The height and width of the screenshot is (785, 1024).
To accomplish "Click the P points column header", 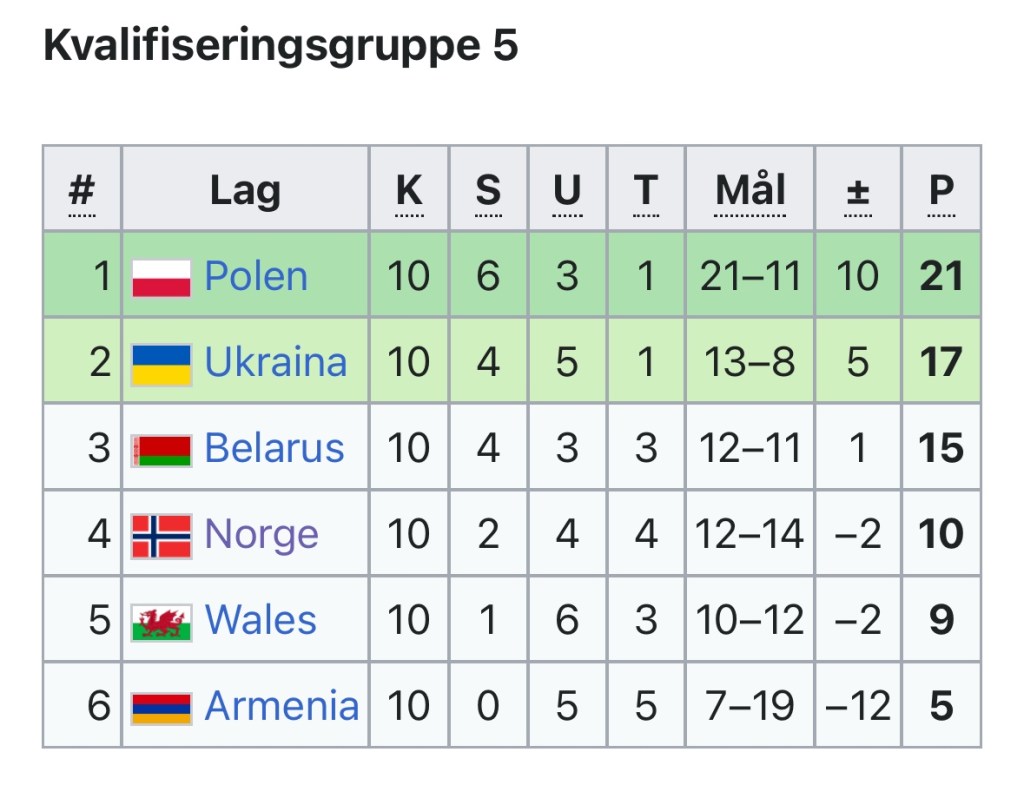I will (x=941, y=190).
